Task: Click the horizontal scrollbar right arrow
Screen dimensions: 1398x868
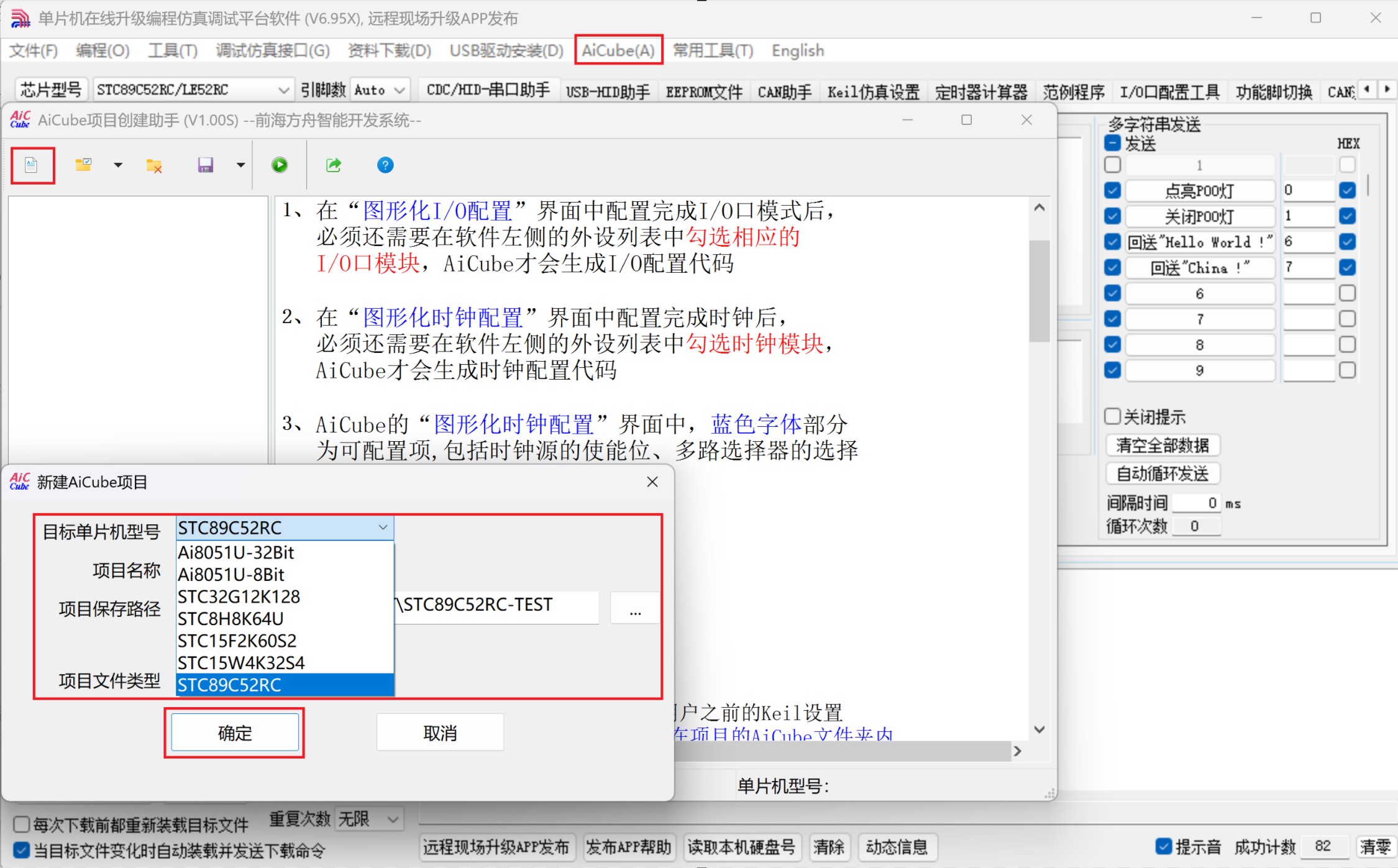Action: tap(1017, 751)
